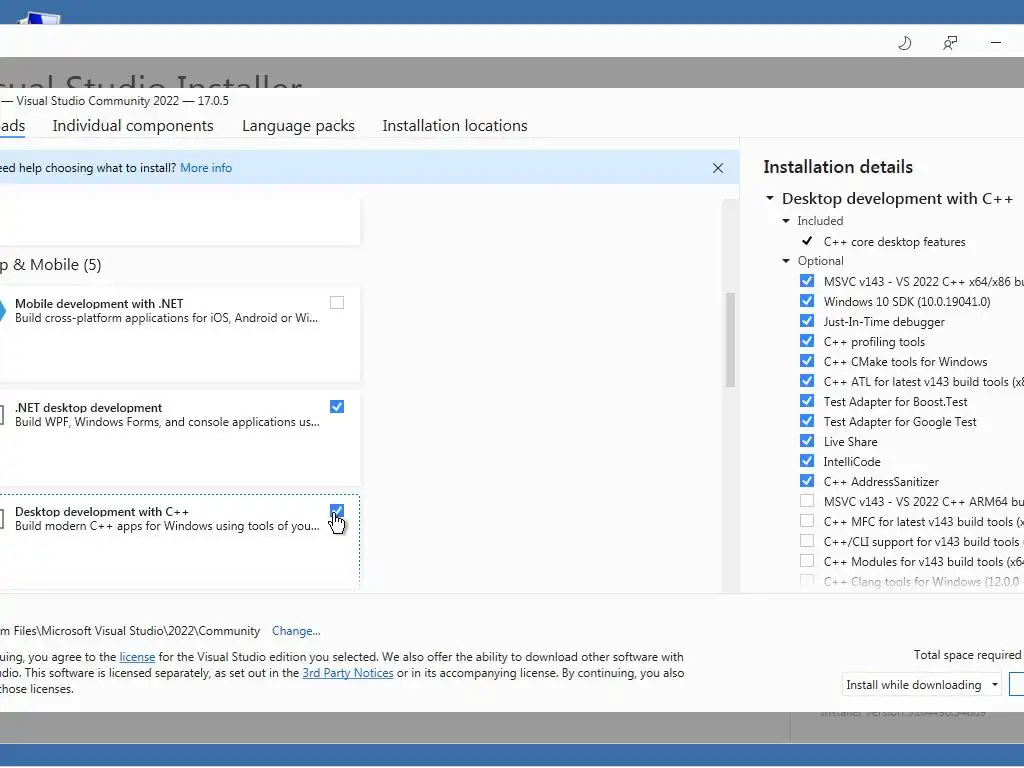Check C++/CLI support for v143 build tools
Image resolution: width=1024 pixels, height=768 pixels.
point(807,541)
